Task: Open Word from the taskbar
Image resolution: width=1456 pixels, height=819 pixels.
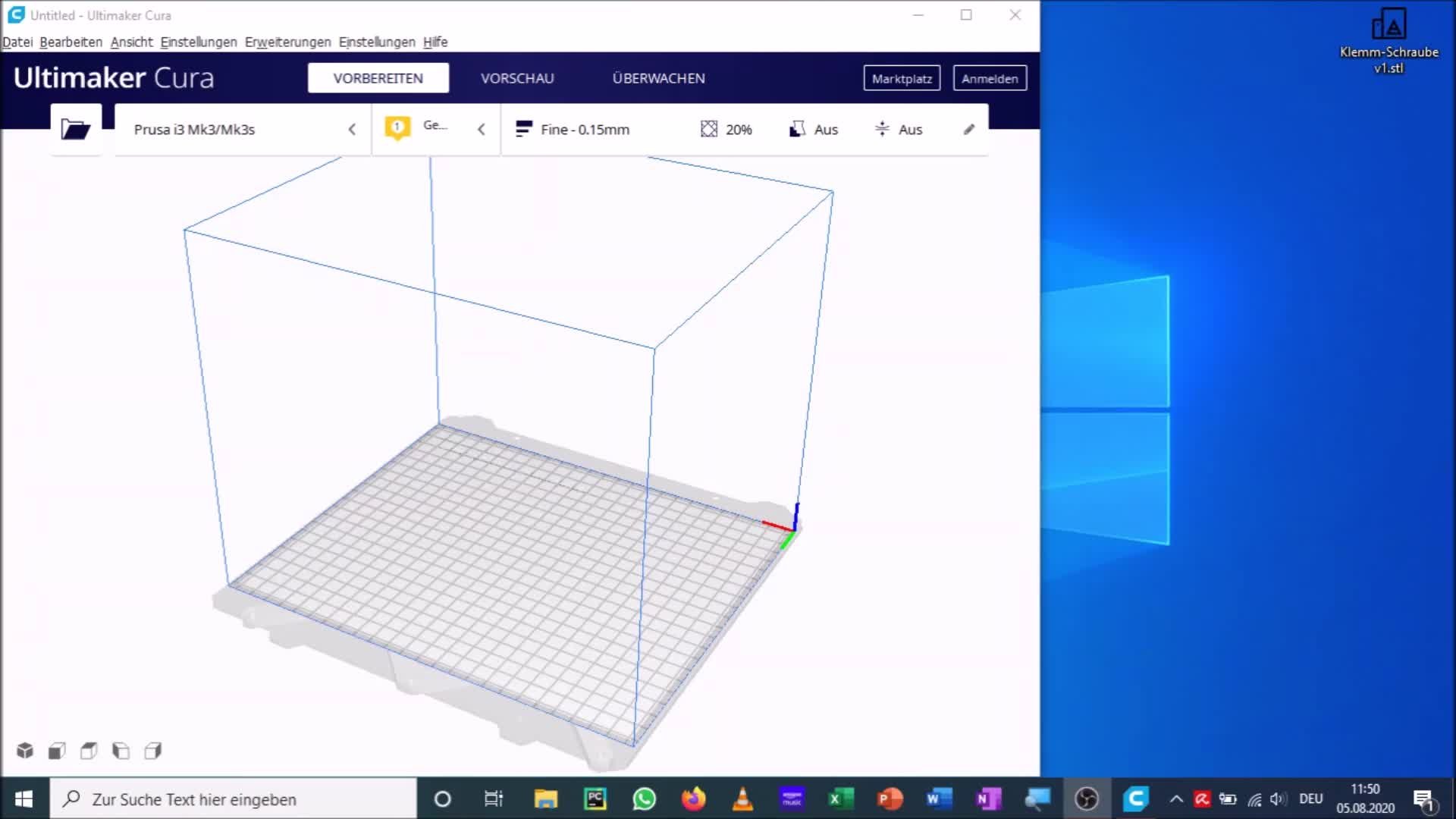Action: click(939, 799)
